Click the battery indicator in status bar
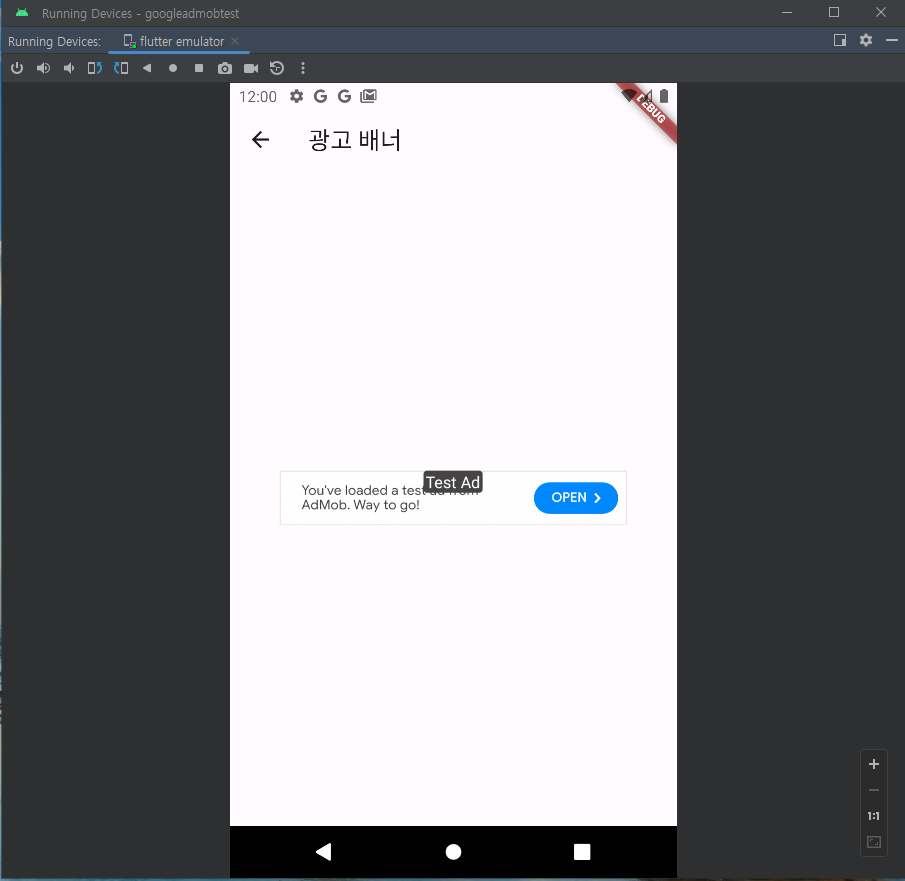905x881 pixels. 664,96
